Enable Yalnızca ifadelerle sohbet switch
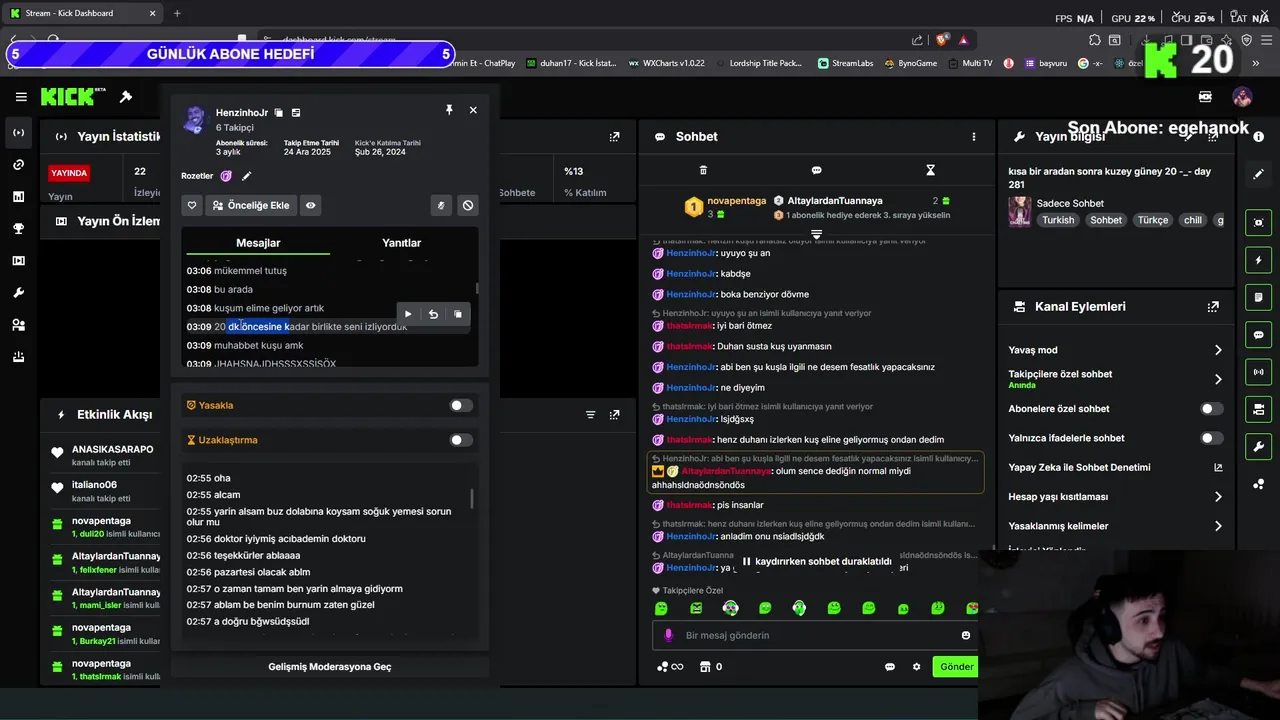This screenshot has width=1280, height=720. [x=1211, y=438]
